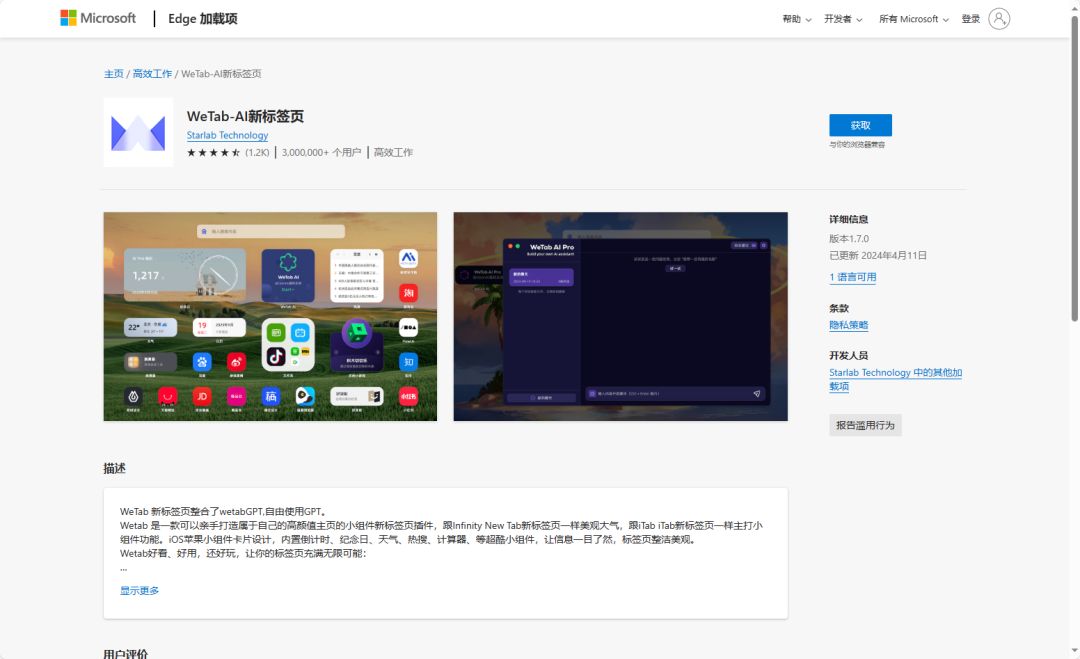Click the page vertical scrollbar thumb

pyautogui.click(x=1074, y=167)
